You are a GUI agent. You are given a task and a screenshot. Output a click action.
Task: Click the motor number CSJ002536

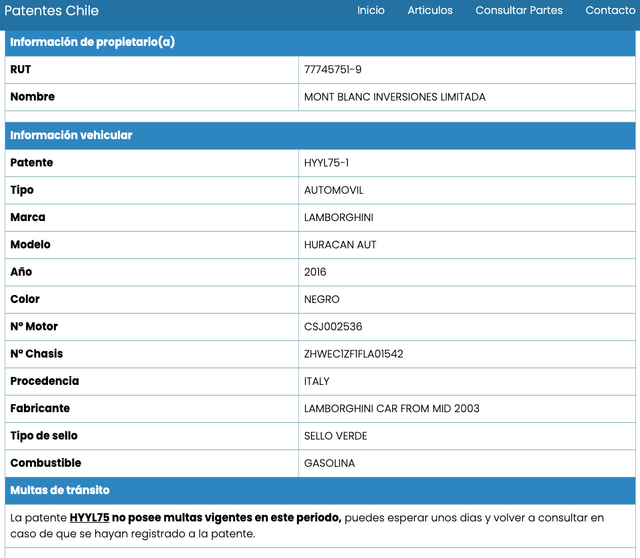point(333,327)
